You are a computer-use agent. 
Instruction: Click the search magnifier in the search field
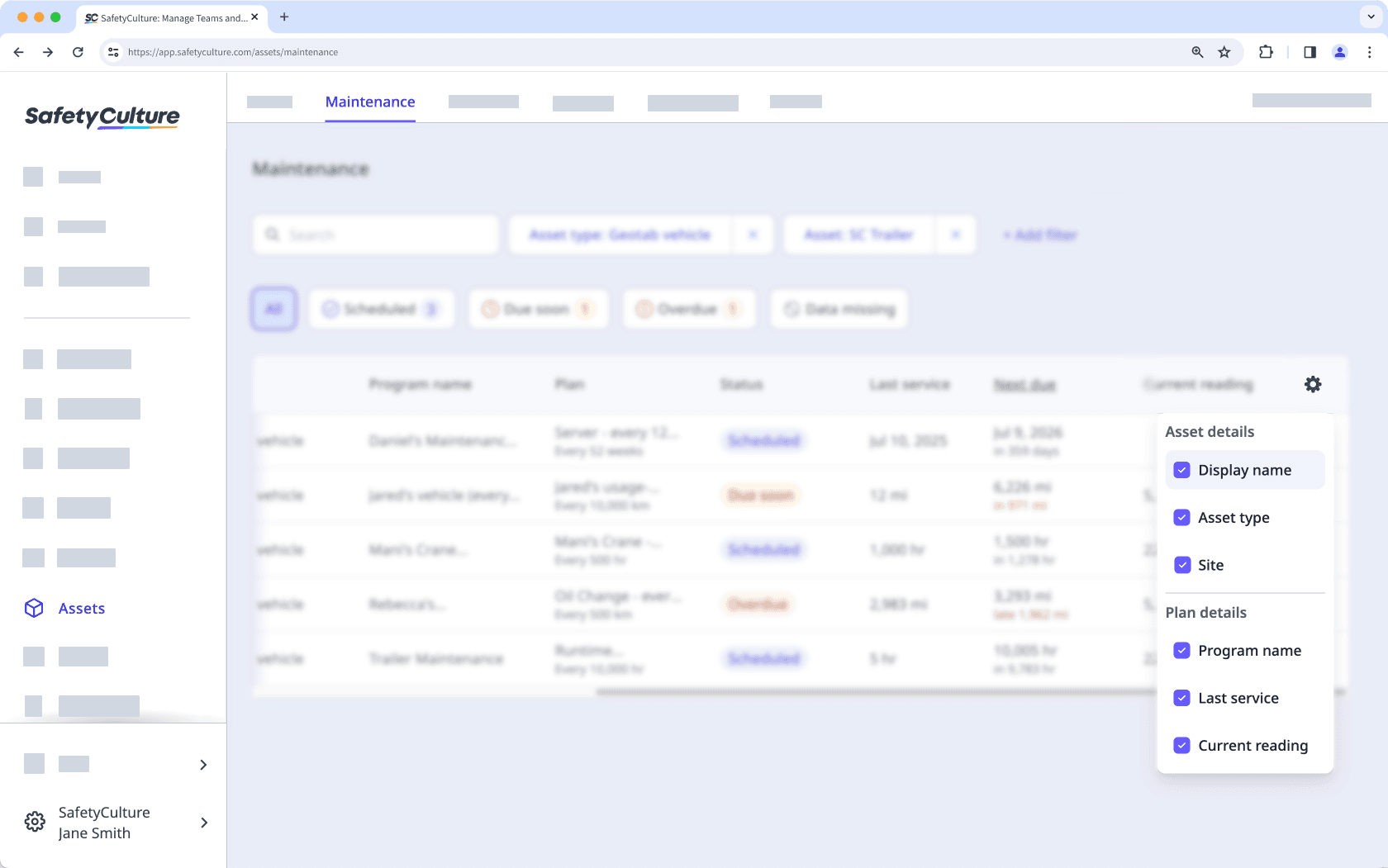click(x=273, y=235)
